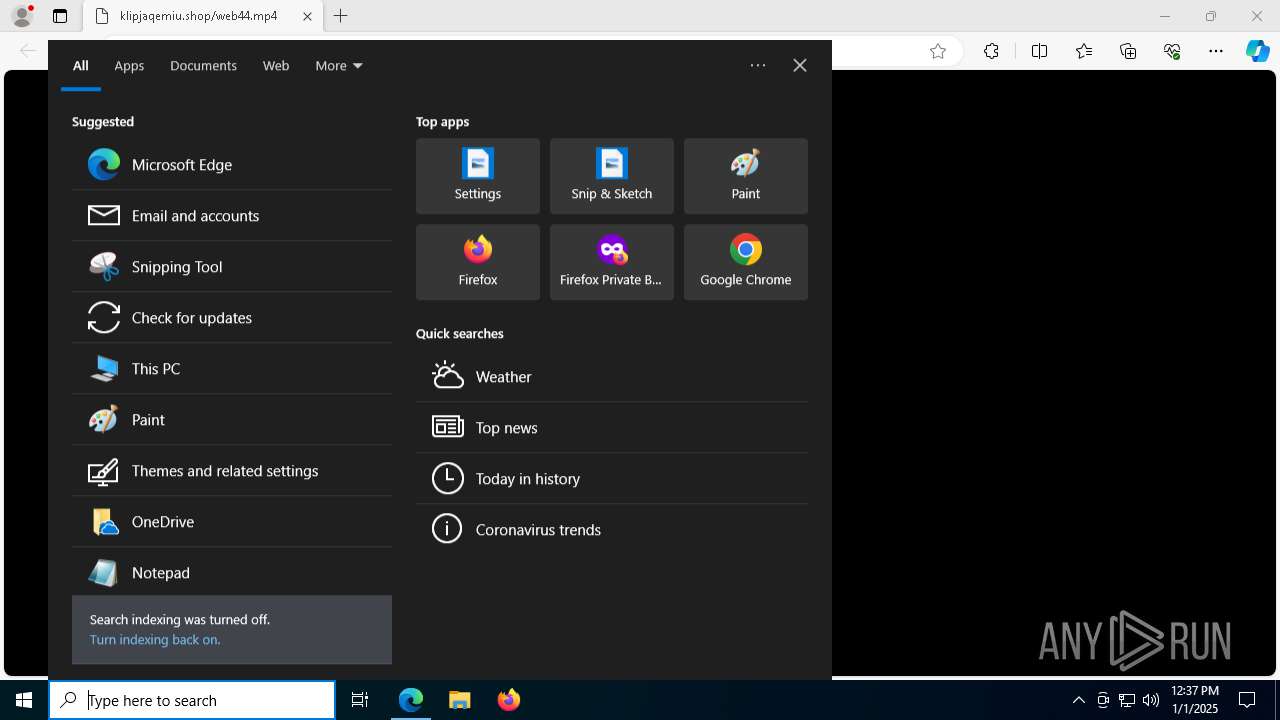Launch Snipping Tool from suggestions
This screenshot has height=720, width=1280.
232,267
